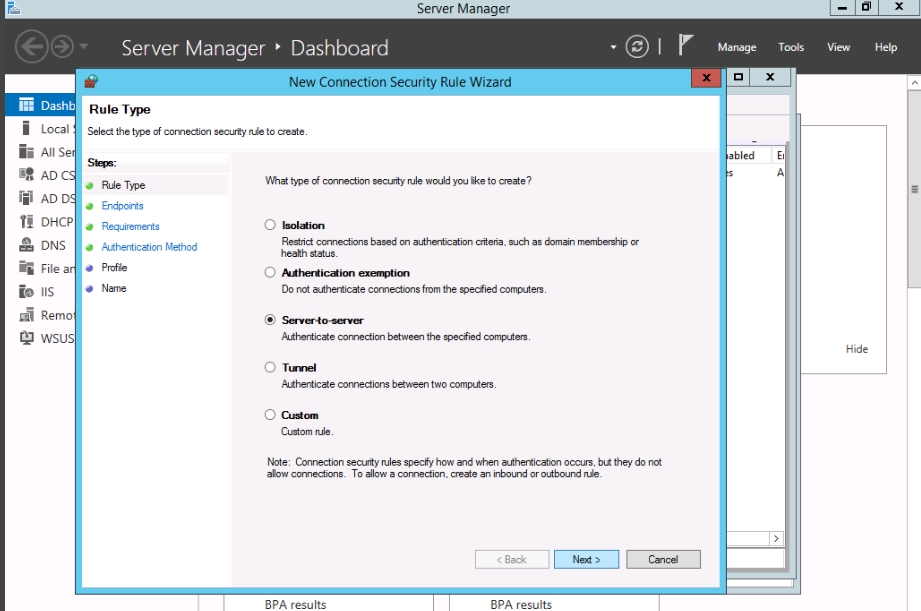Cancel the New Connection Security Rule Wizard
Image resolution: width=921 pixels, height=611 pixels.
pyautogui.click(x=663, y=559)
